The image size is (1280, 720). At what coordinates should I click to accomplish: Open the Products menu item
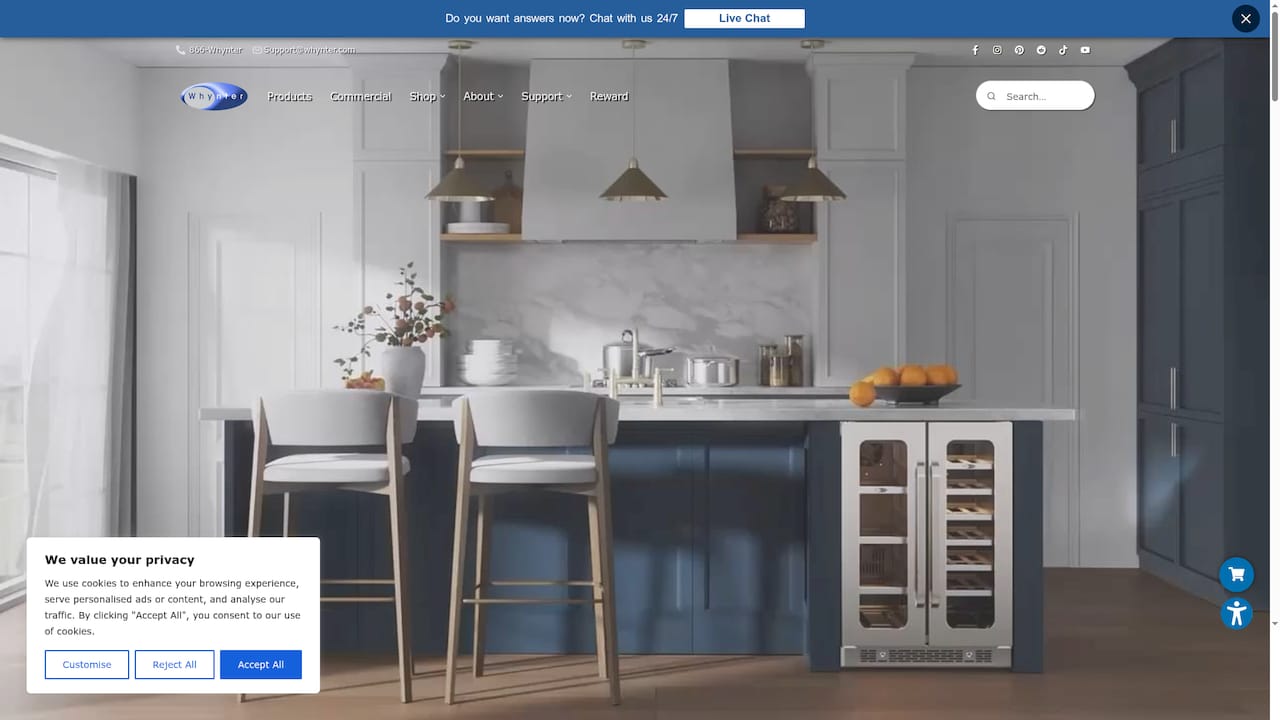click(x=290, y=96)
